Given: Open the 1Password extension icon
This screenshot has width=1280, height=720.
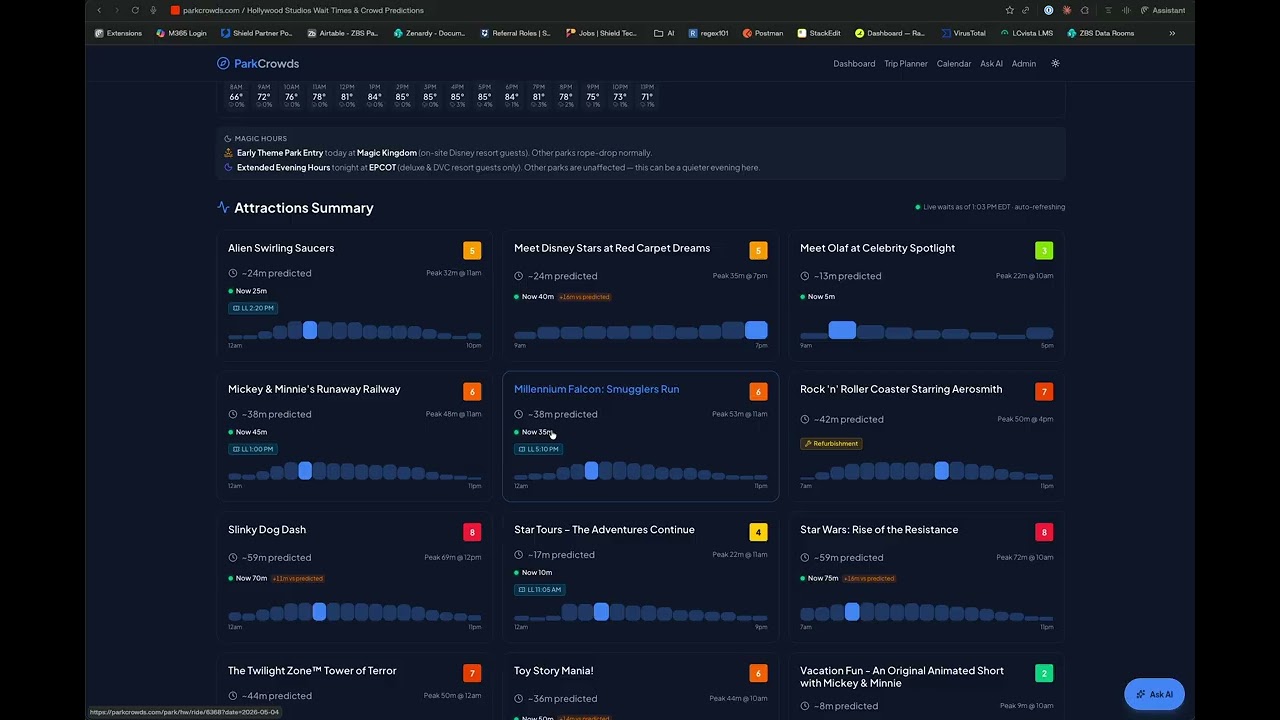Looking at the screenshot, I should pyautogui.click(x=1048, y=10).
